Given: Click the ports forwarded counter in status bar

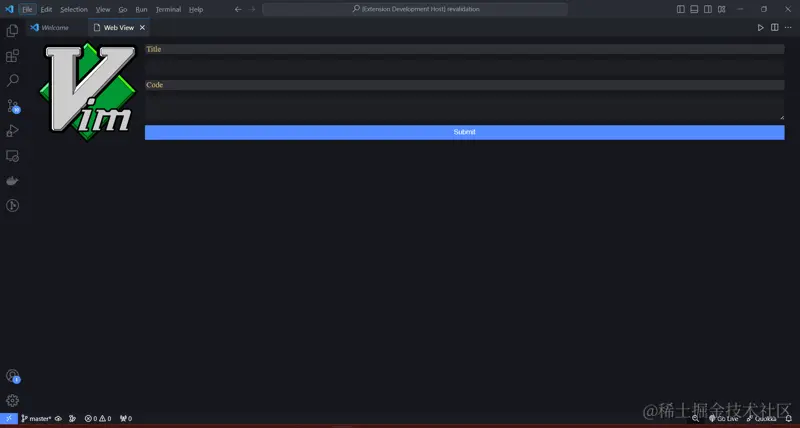Looking at the screenshot, I should point(126,418).
